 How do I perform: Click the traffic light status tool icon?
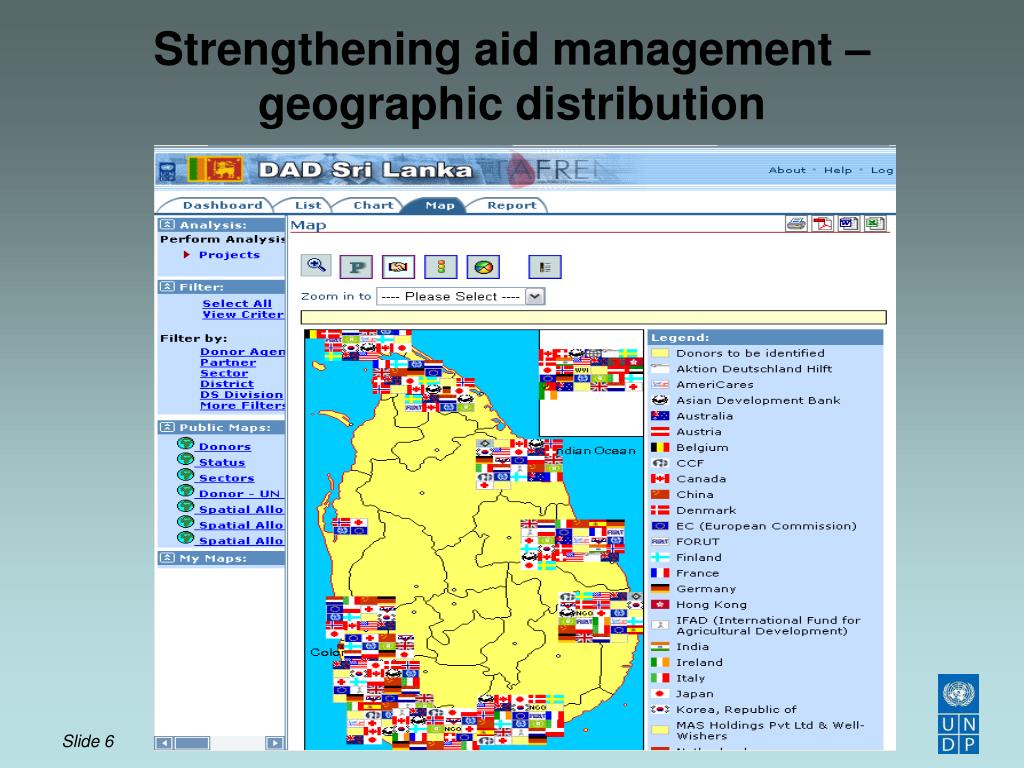click(441, 266)
